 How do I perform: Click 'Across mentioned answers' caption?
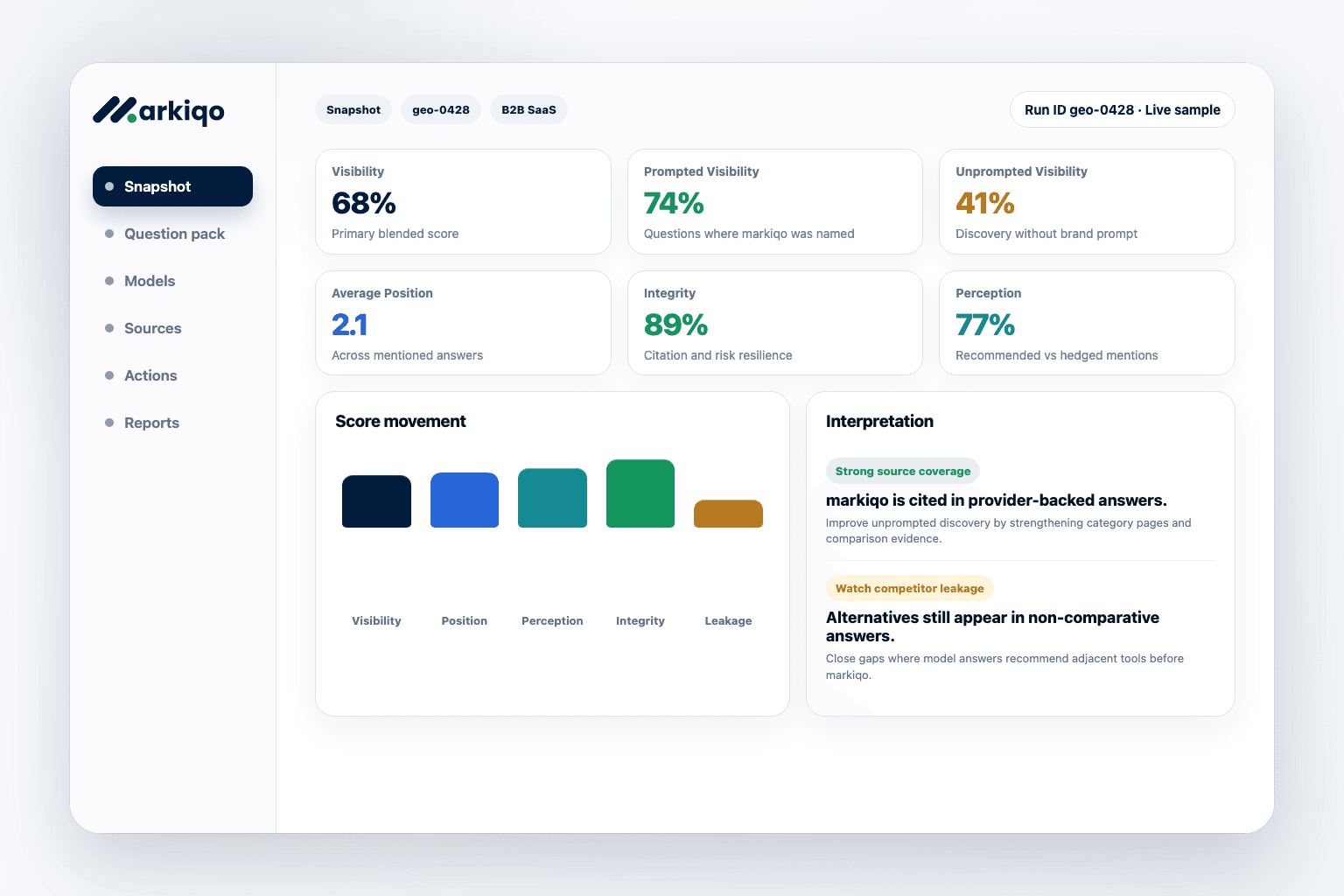pyautogui.click(x=408, y=355)
